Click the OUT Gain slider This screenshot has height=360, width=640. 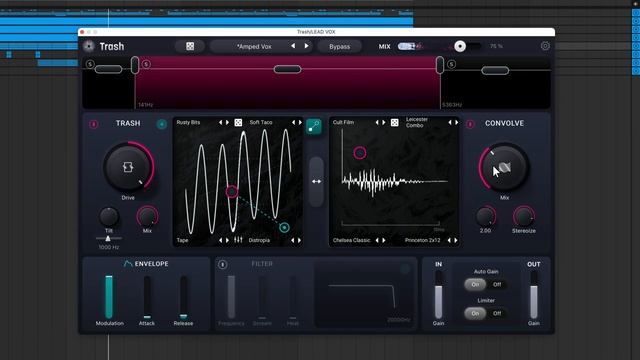tap(533, 295)
